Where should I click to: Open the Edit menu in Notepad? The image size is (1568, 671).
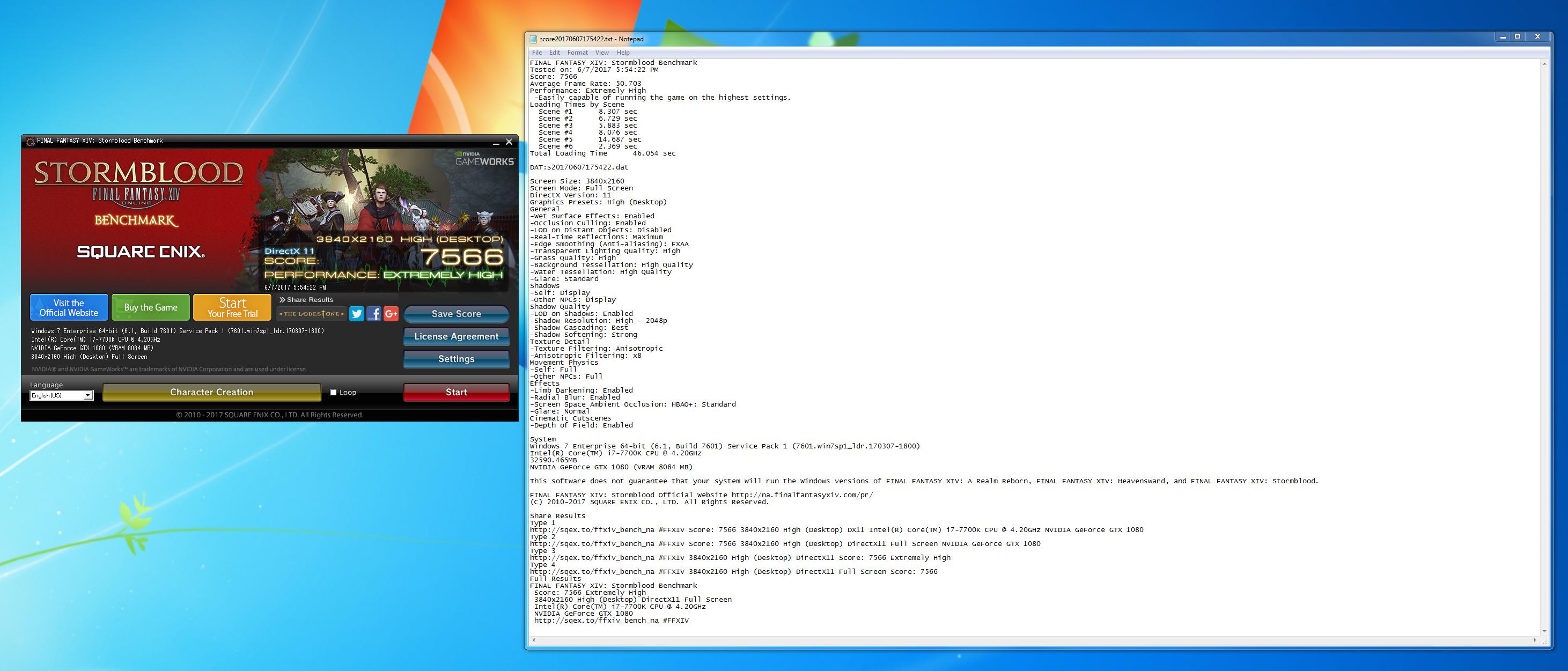click(x=554, y=53)
